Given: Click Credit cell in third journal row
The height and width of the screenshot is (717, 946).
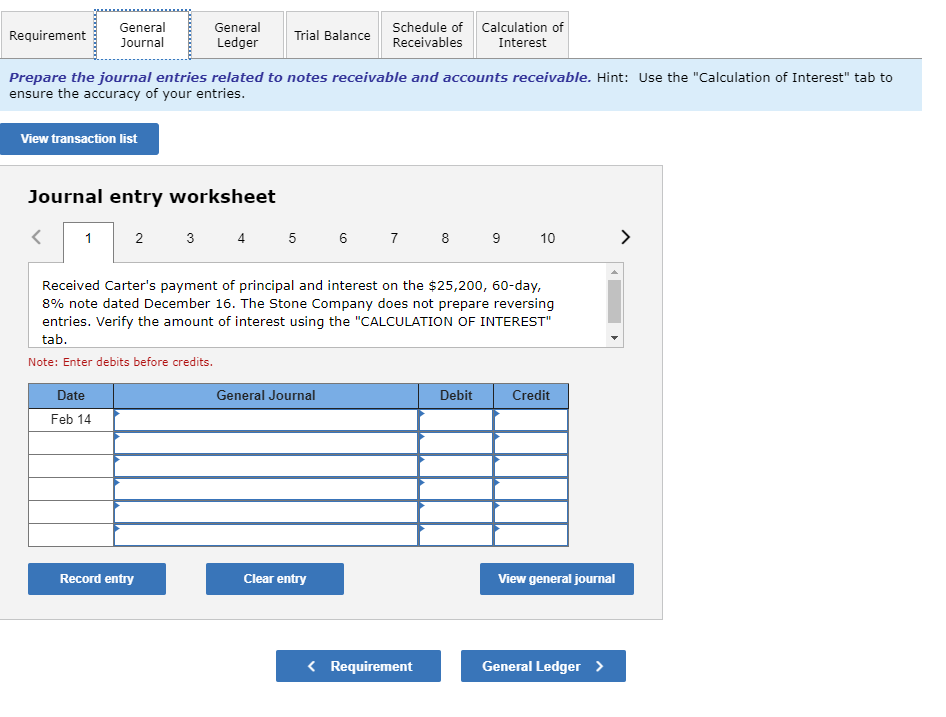Looking at the screenshot, I should [x=531, y=466].
